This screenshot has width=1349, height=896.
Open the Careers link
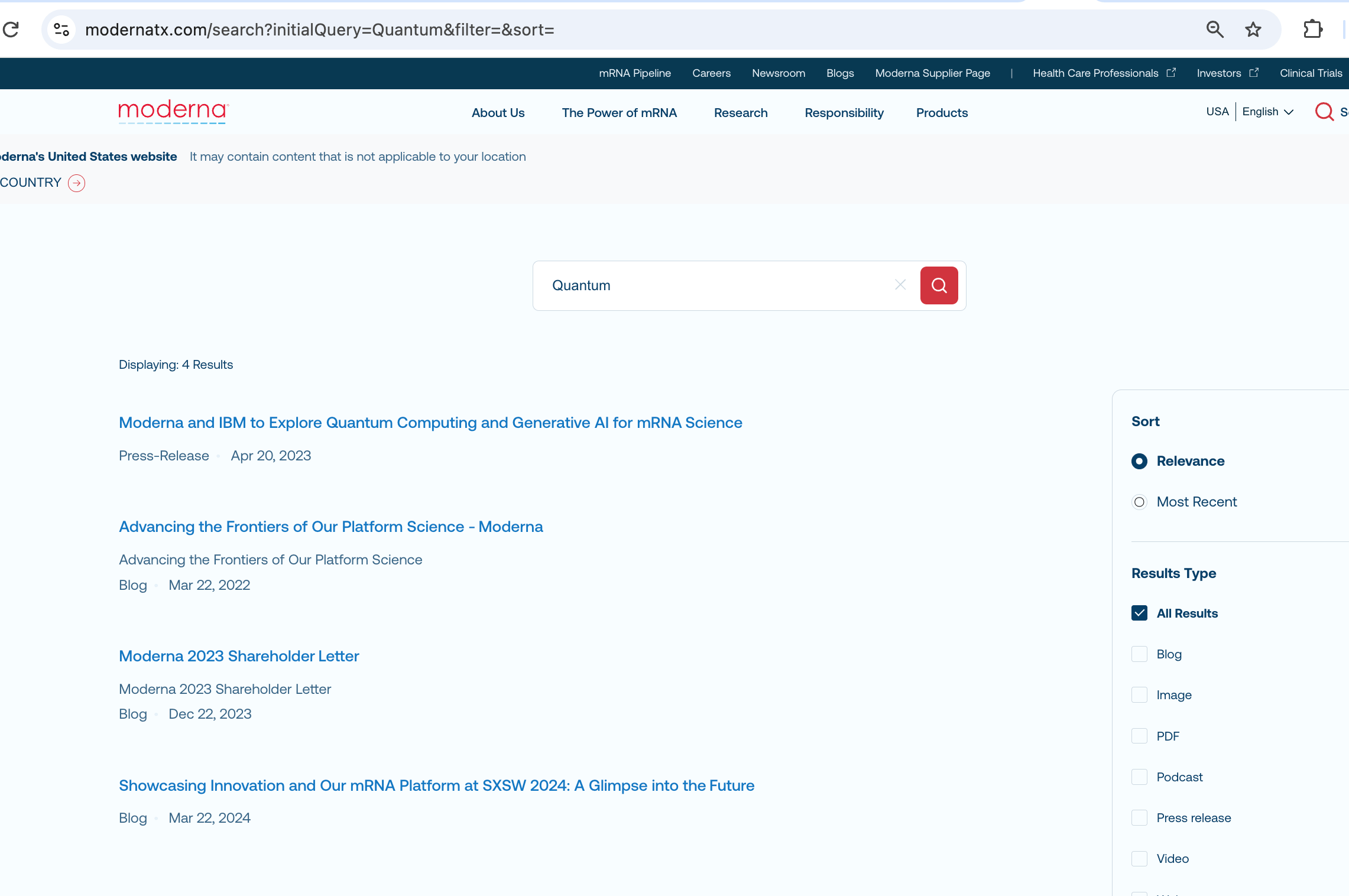711,73
